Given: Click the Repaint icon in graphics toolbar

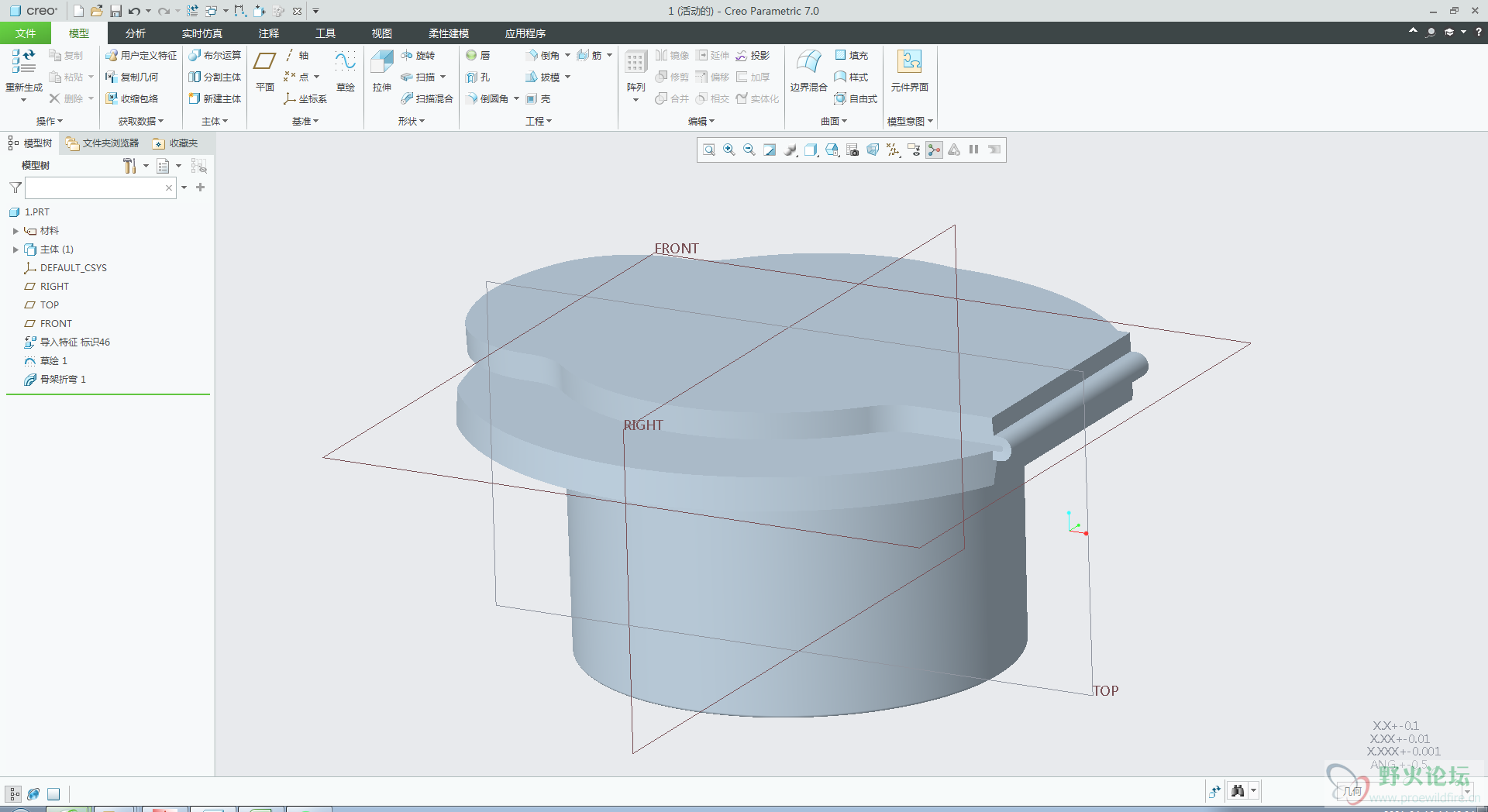Looking at the screenshot, I should click(769, 150).
